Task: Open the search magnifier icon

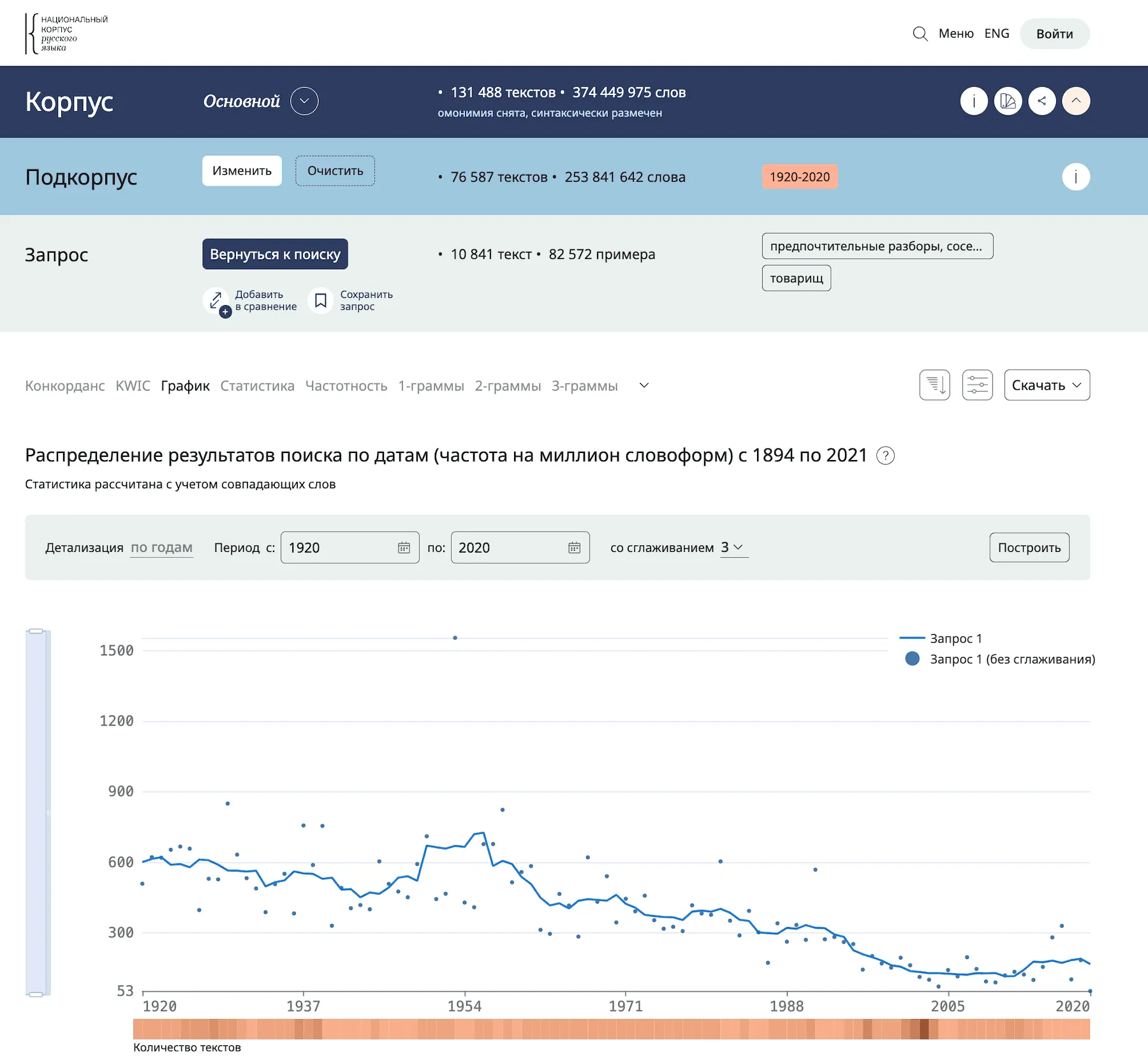Action: click(x=920, y=34)
